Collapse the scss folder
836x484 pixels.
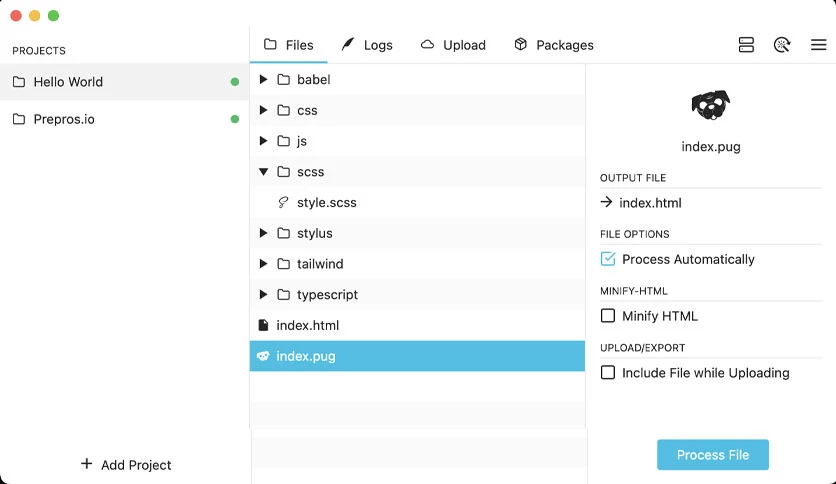[263, 172]
